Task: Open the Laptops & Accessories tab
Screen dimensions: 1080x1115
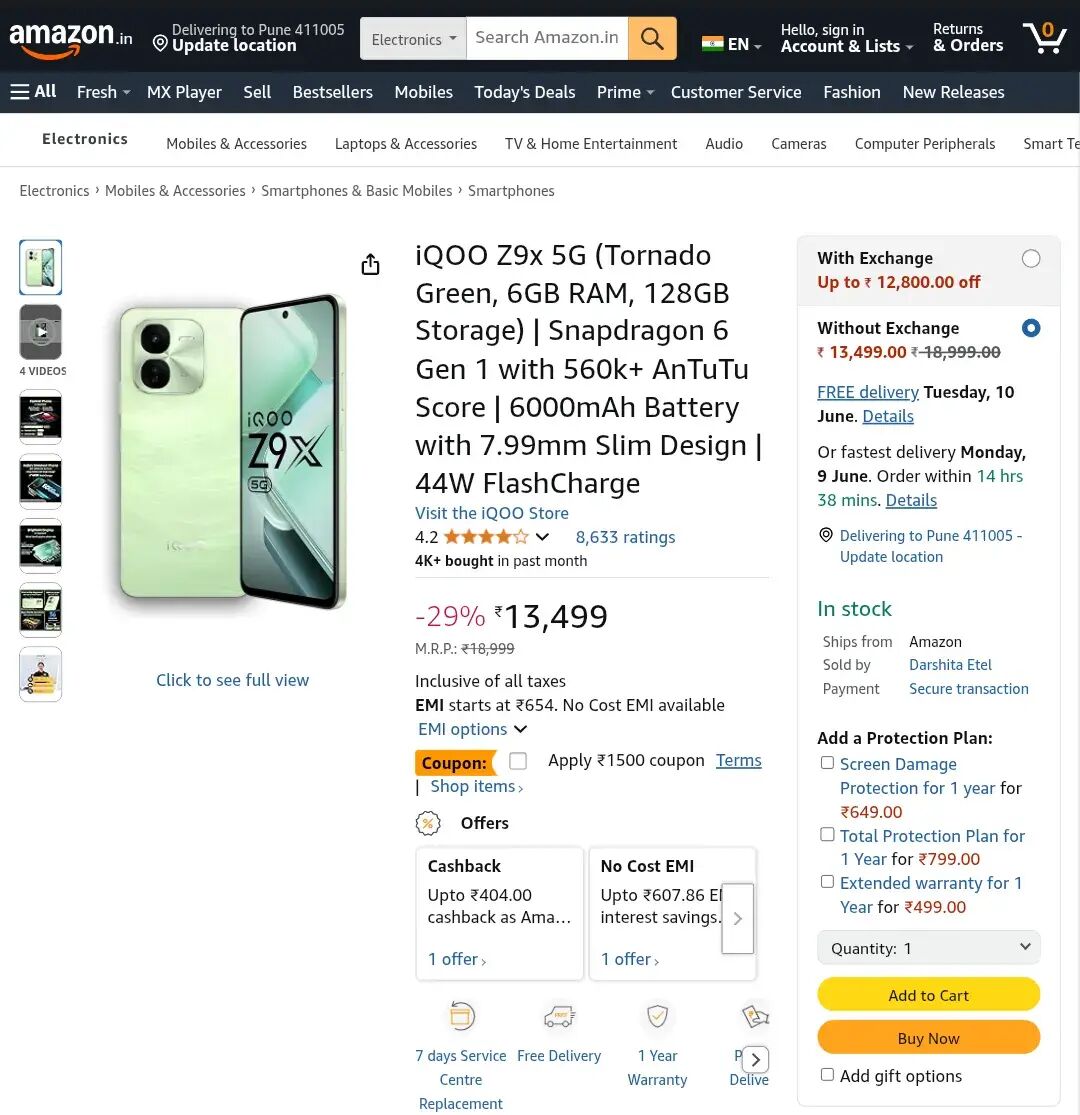Action: 405,144
